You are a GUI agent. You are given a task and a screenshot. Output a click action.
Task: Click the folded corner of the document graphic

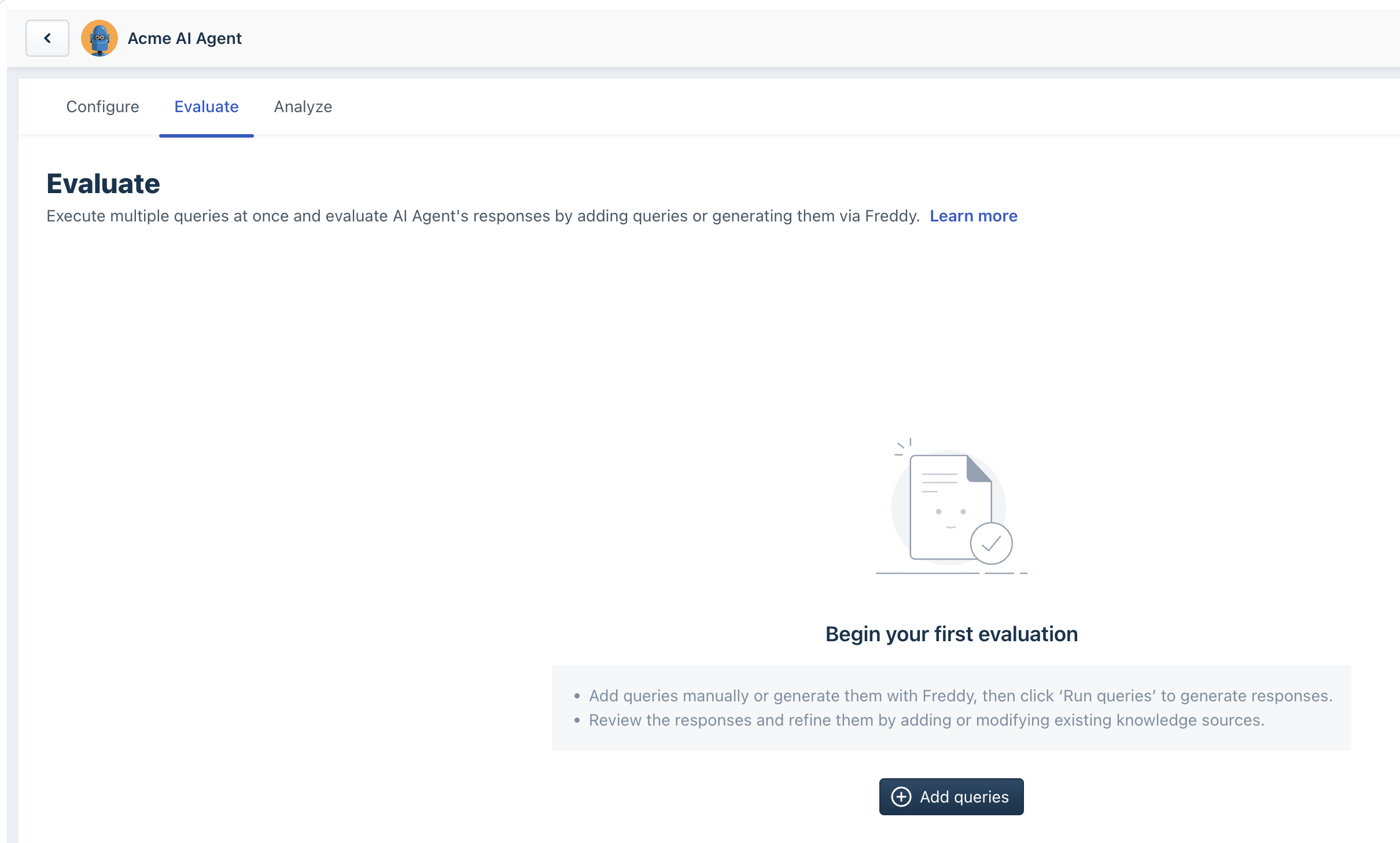[x=978, y=469]
